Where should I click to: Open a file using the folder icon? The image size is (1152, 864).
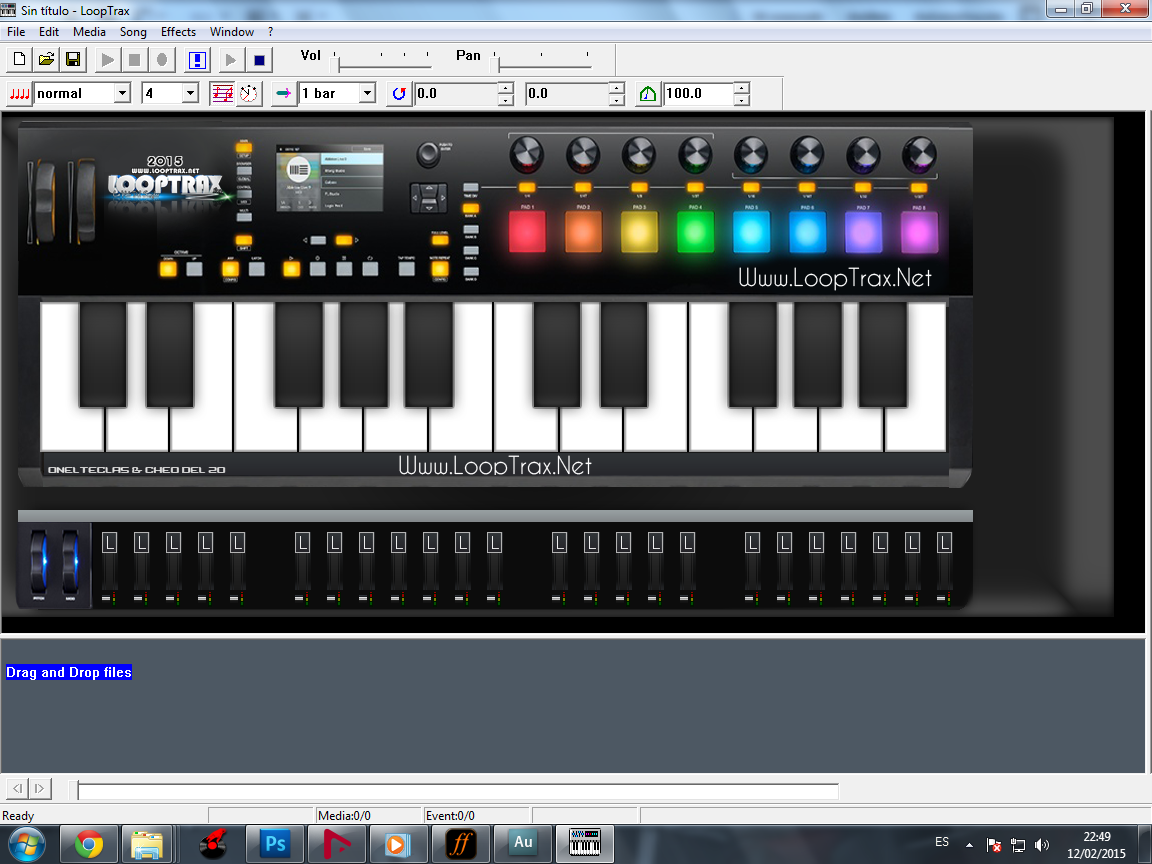(x=46, y=60)
